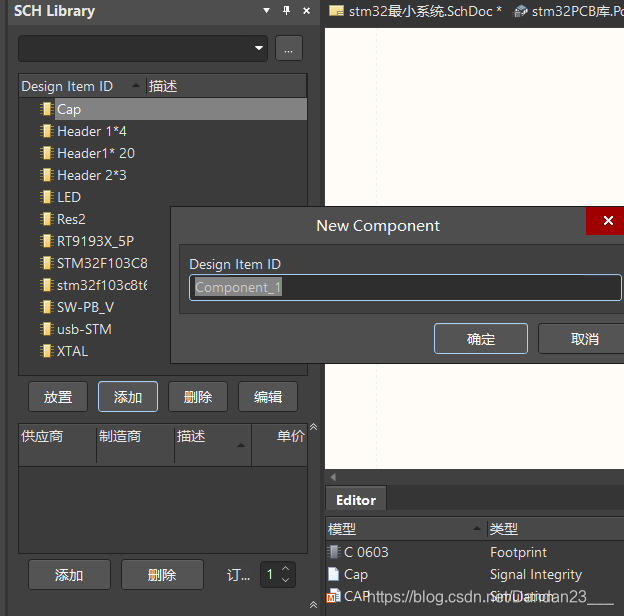Viewport: 624px width, 616px height.
Task: Click the 删除 button below the component list
Action: pyautogui.click(x=198, y=397)
